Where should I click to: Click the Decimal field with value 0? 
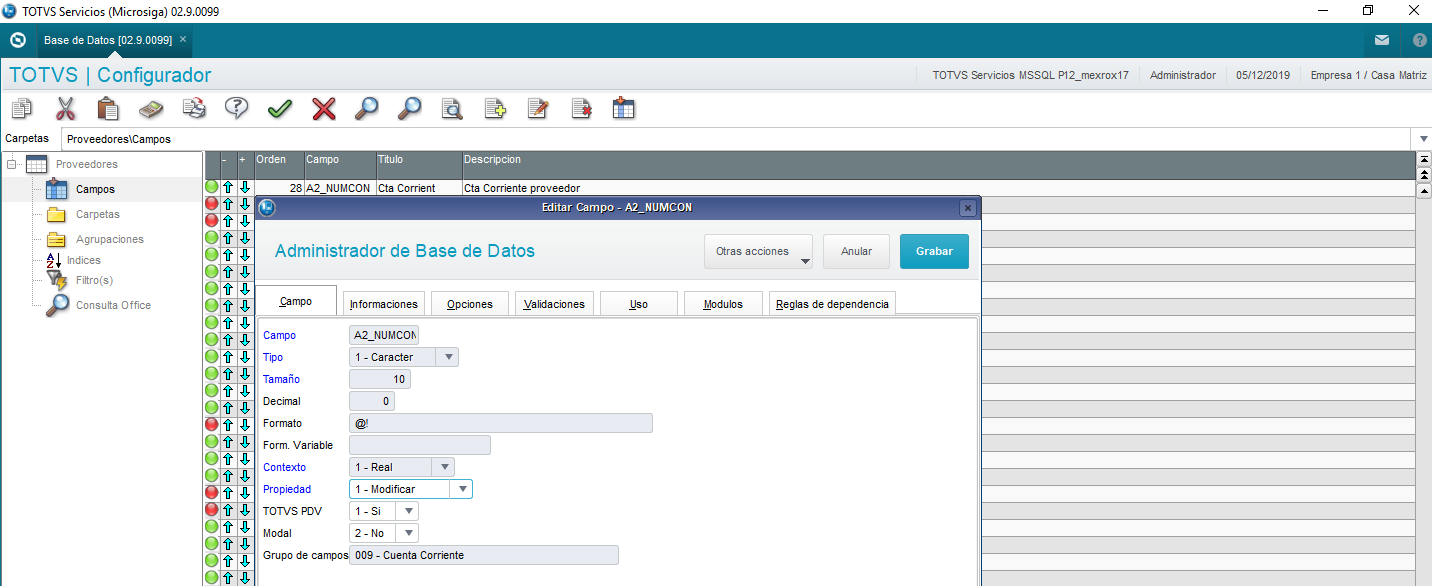pyautogui.click(x=372, y=401)
